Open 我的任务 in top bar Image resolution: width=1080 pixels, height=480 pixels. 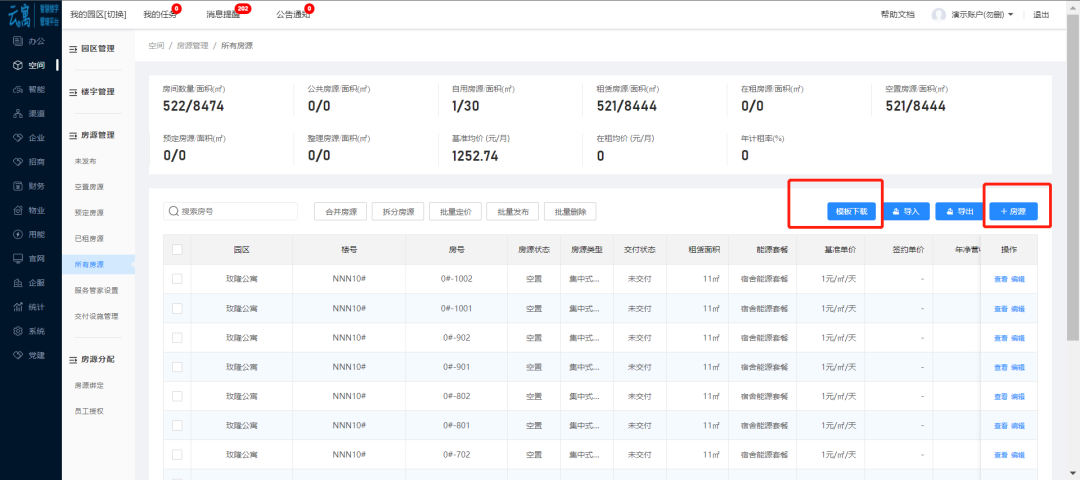158,14
